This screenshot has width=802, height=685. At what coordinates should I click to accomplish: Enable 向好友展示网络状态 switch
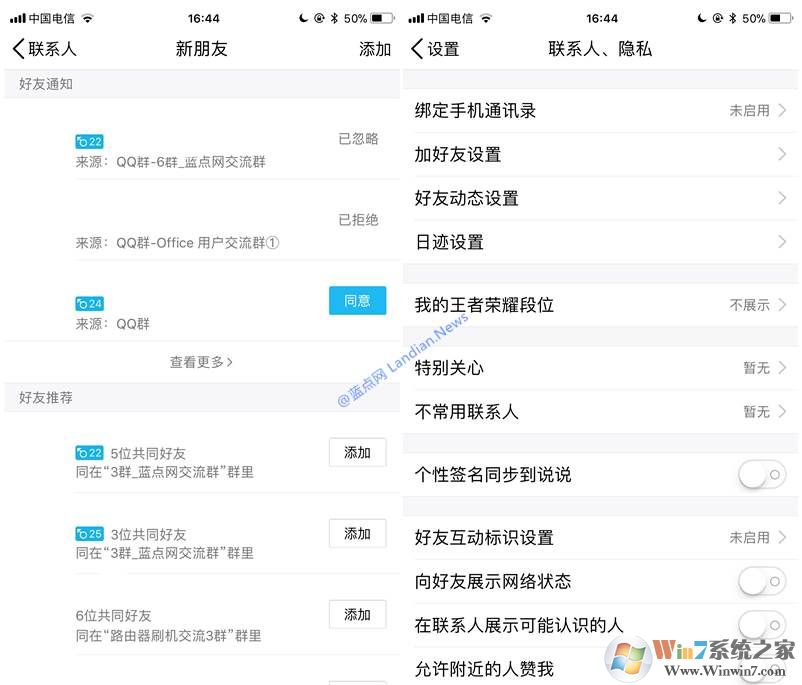pyautogui.click(x=762, y=581)
